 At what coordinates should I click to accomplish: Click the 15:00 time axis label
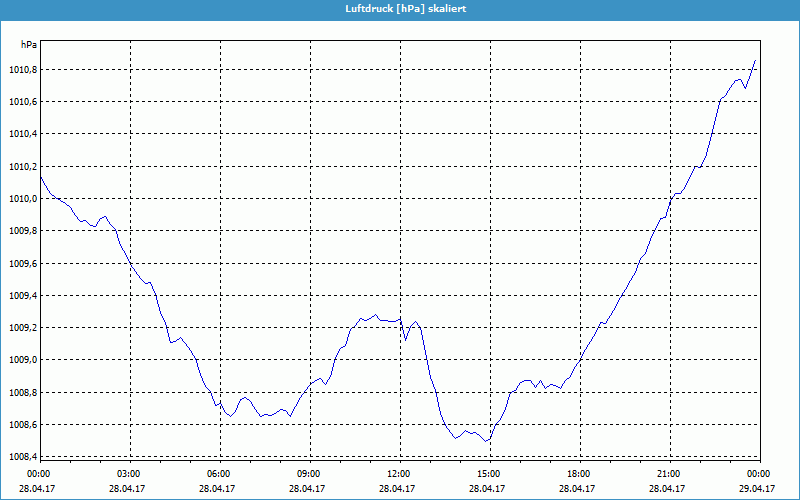pos(488,473)
